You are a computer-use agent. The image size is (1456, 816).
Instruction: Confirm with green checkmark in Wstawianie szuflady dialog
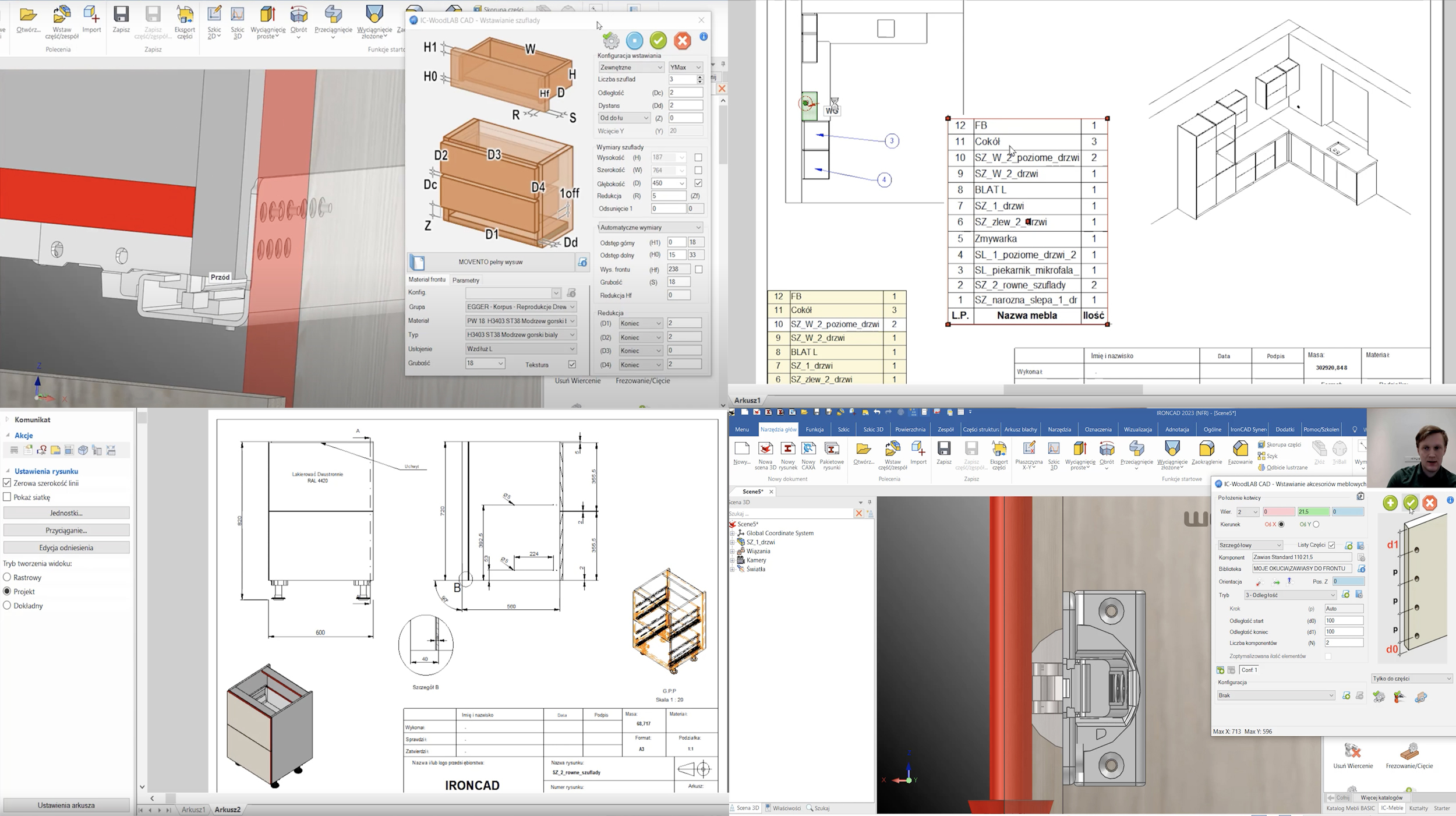[659, 40]
